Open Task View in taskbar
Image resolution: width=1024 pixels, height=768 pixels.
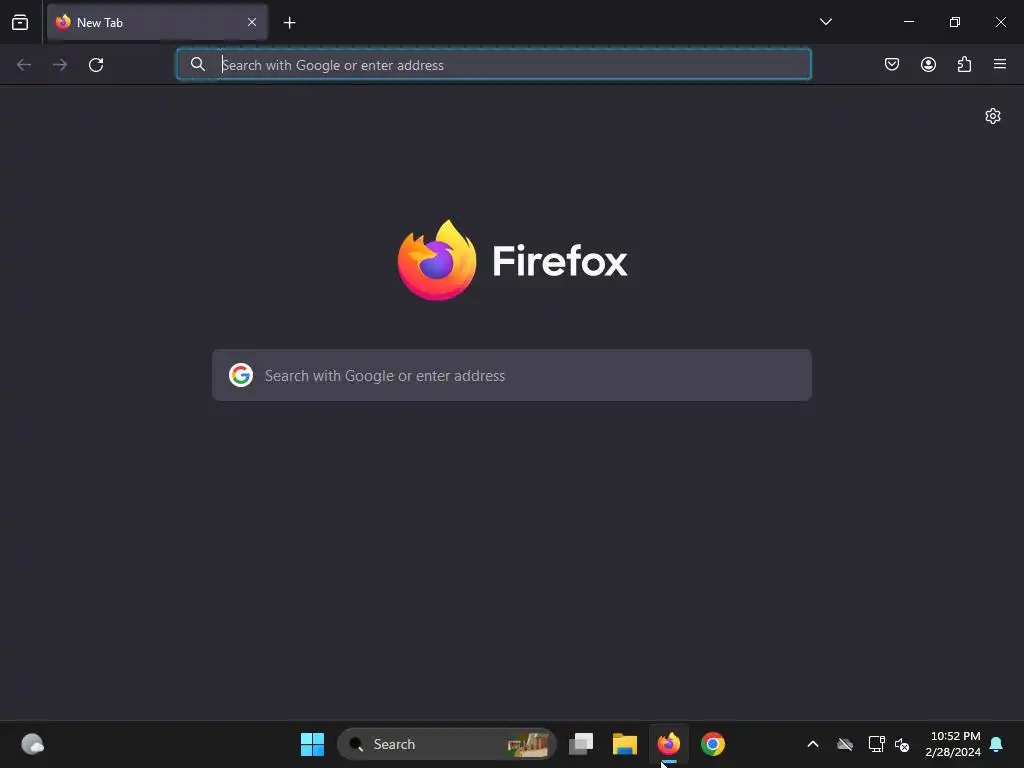(x=581, y=744)
